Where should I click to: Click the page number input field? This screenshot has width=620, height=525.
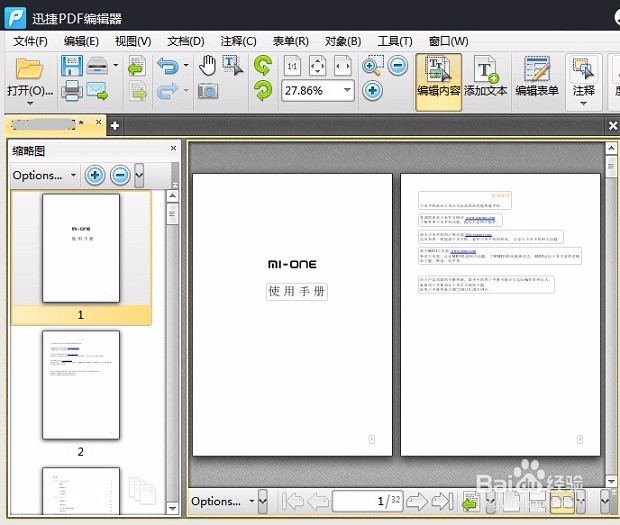tap(367, 501)
